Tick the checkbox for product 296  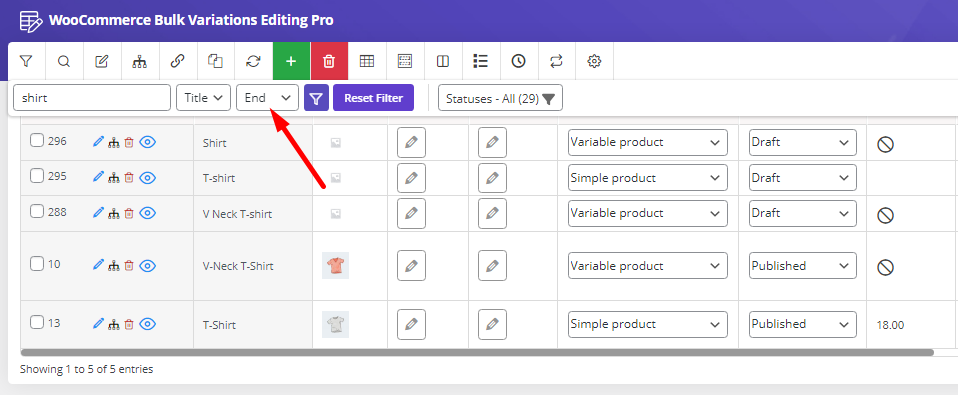[37, 141]
